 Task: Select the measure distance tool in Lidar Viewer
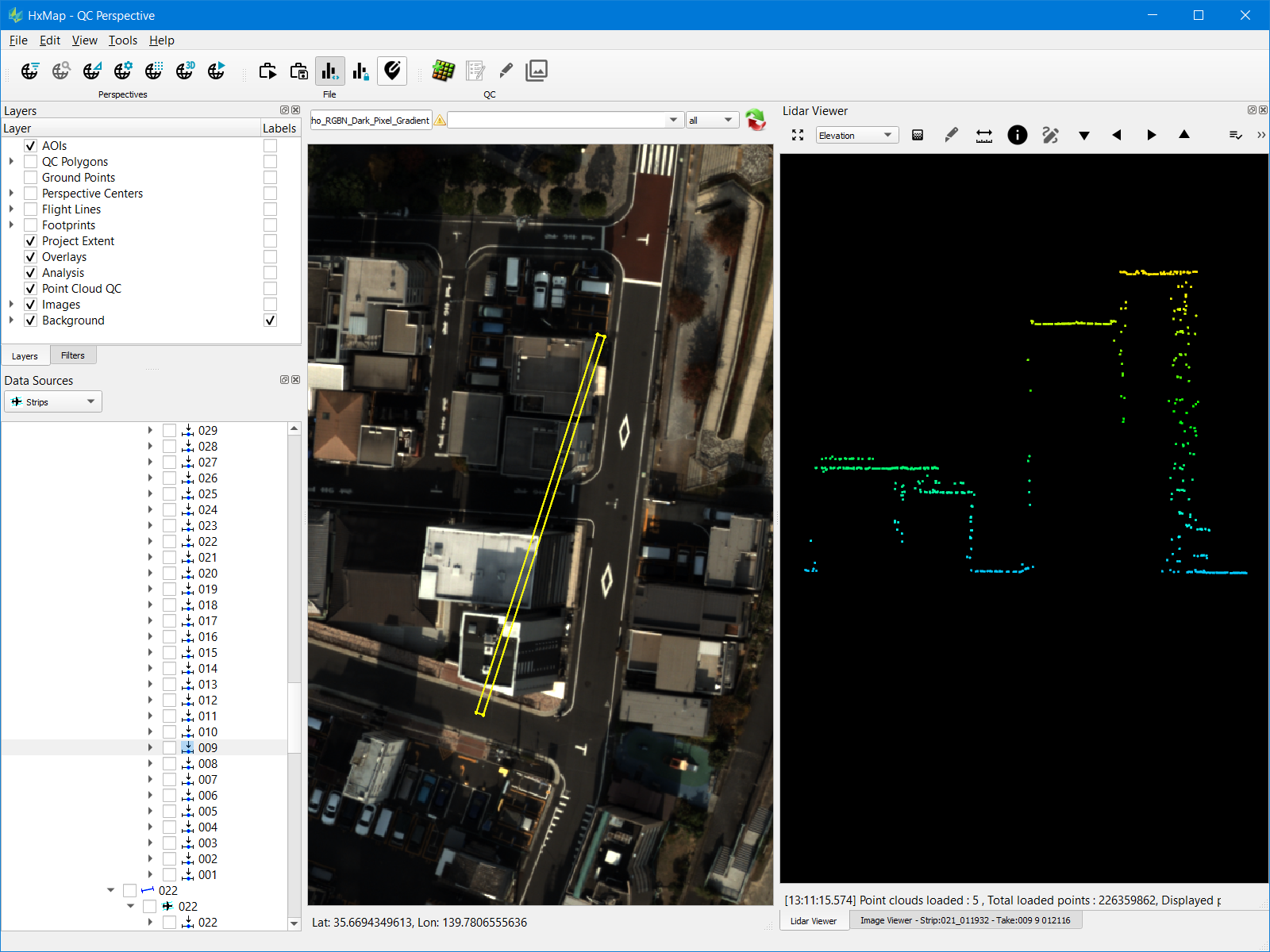click(x=984, y=136)
